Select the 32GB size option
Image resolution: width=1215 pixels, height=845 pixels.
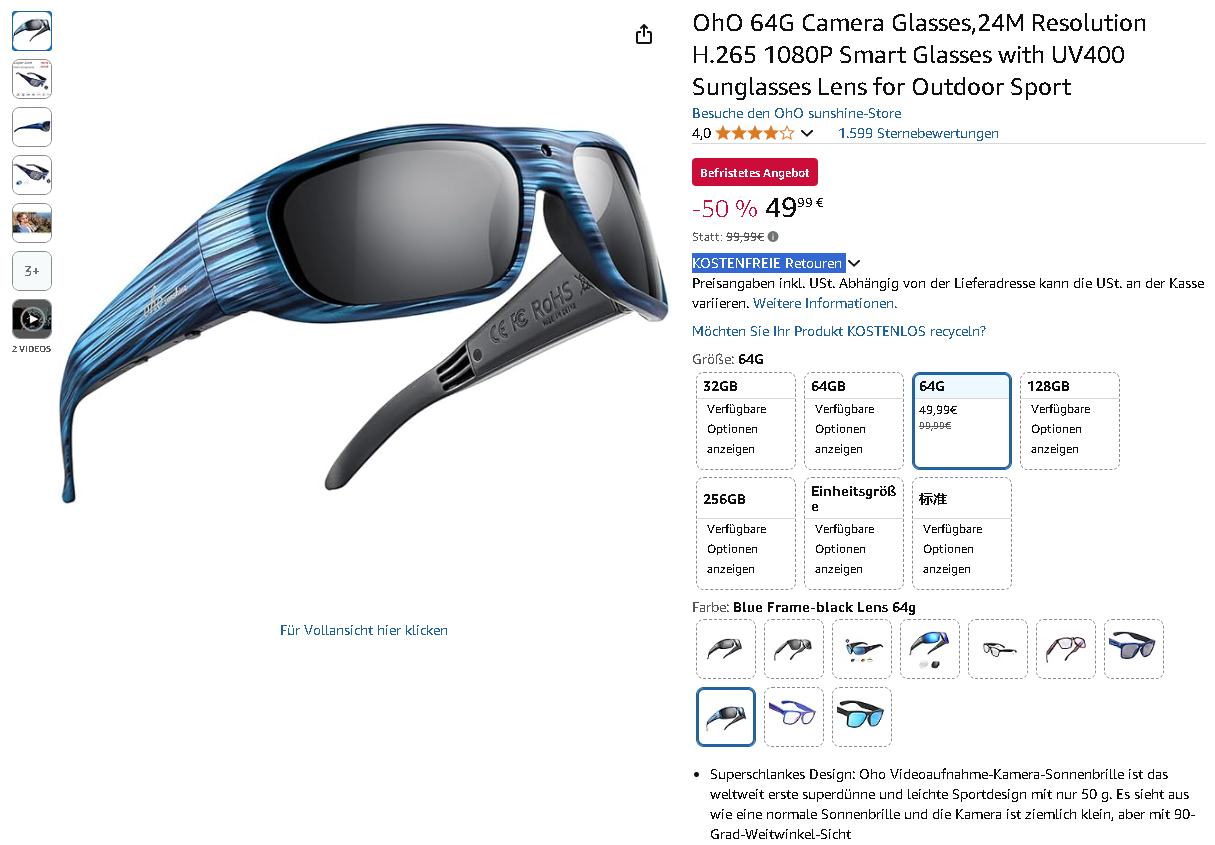tap(745, 420)
